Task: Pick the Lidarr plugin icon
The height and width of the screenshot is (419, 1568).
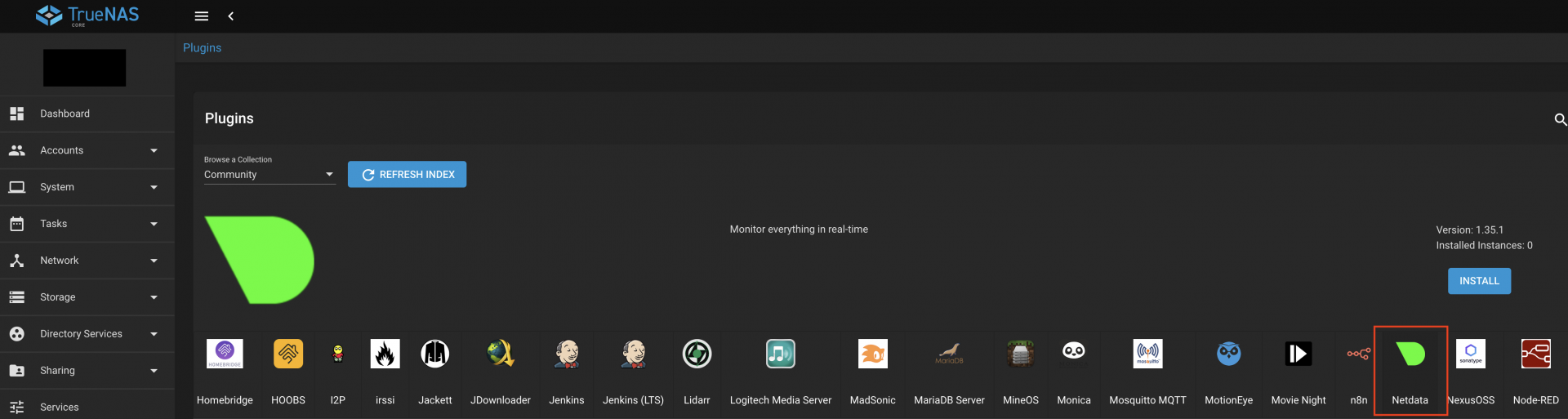Action: tap(697, 354)
